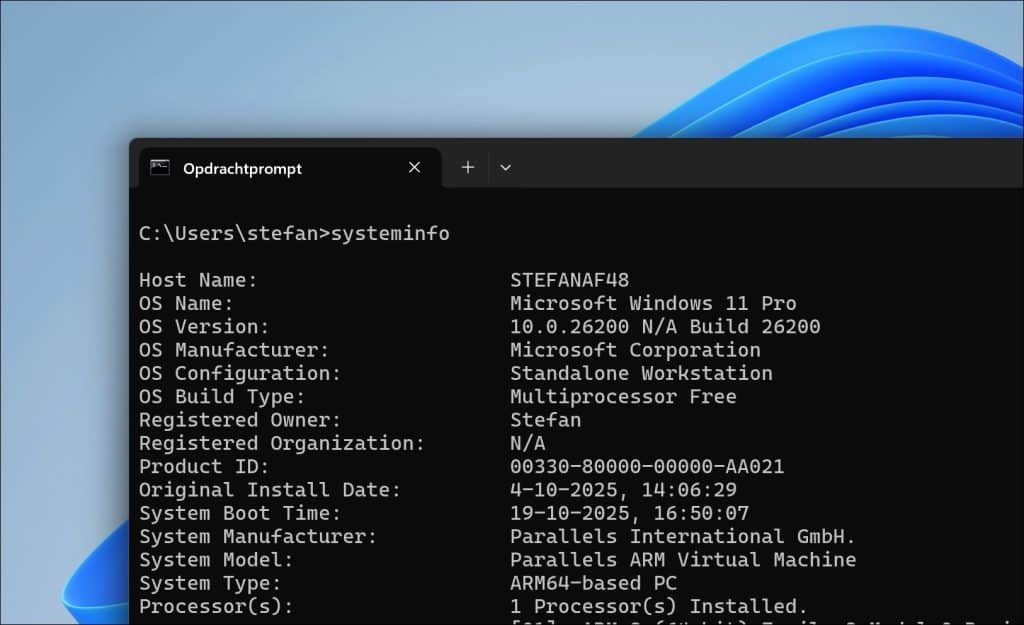Click the Microsoft Windows 11 Pro text
This screenshot has width=1024, height=625.
tap(653, 303)
